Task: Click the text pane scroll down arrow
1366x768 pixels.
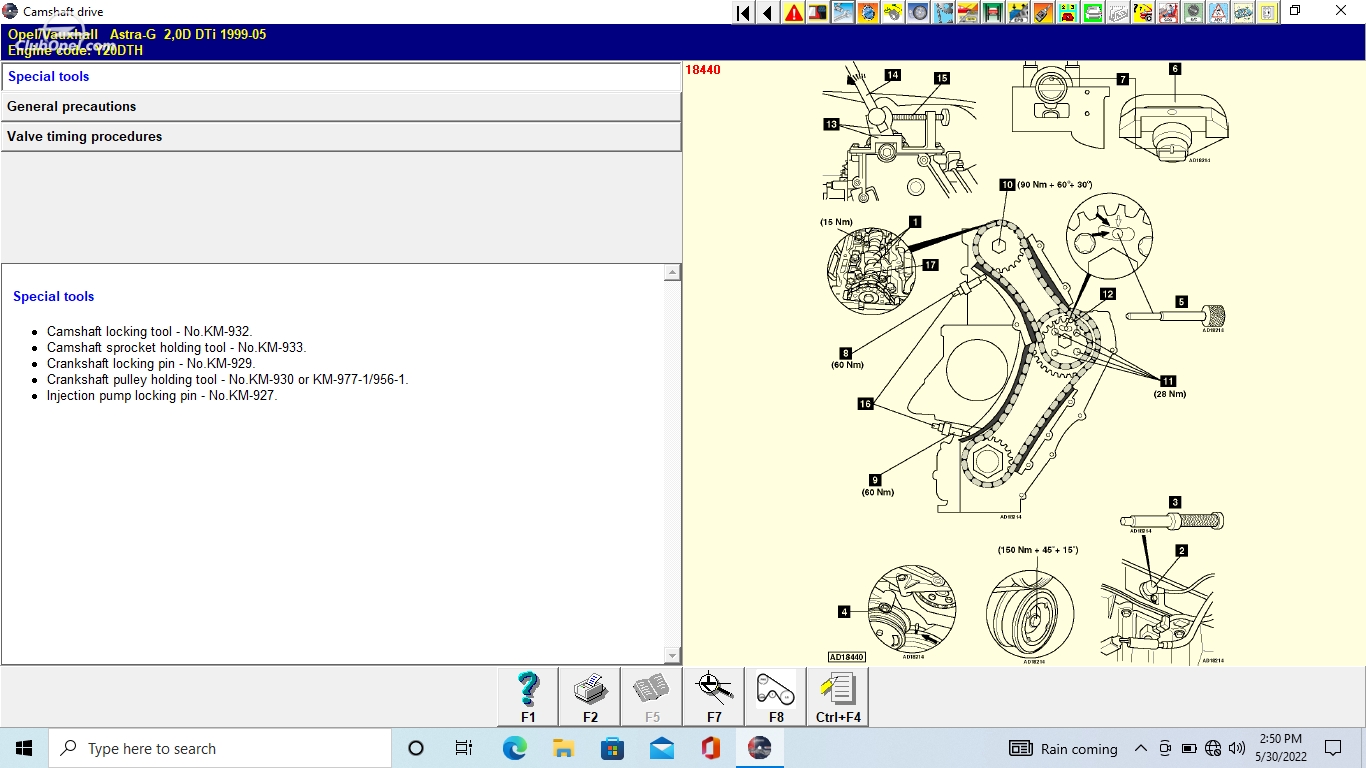Action: tap(672, 656)
